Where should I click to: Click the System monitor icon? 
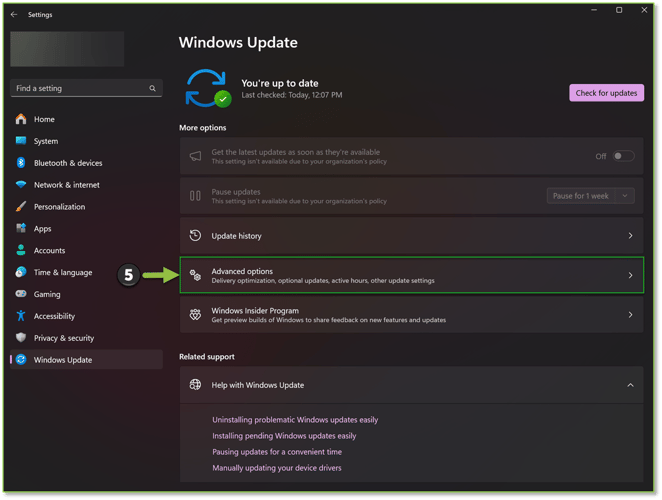point(21,141)
